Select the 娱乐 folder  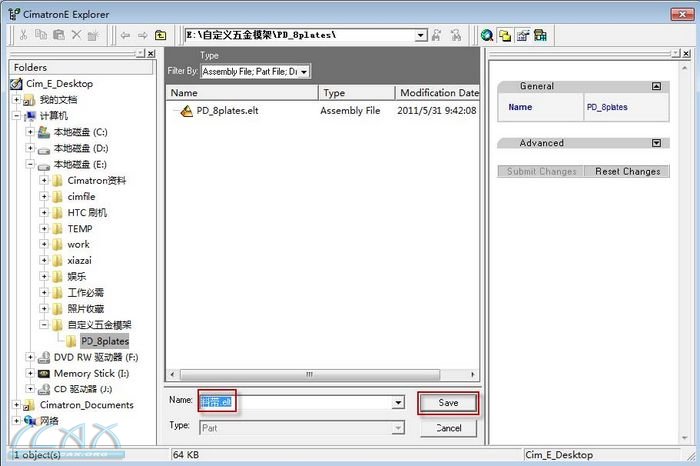tap(76, 276)
